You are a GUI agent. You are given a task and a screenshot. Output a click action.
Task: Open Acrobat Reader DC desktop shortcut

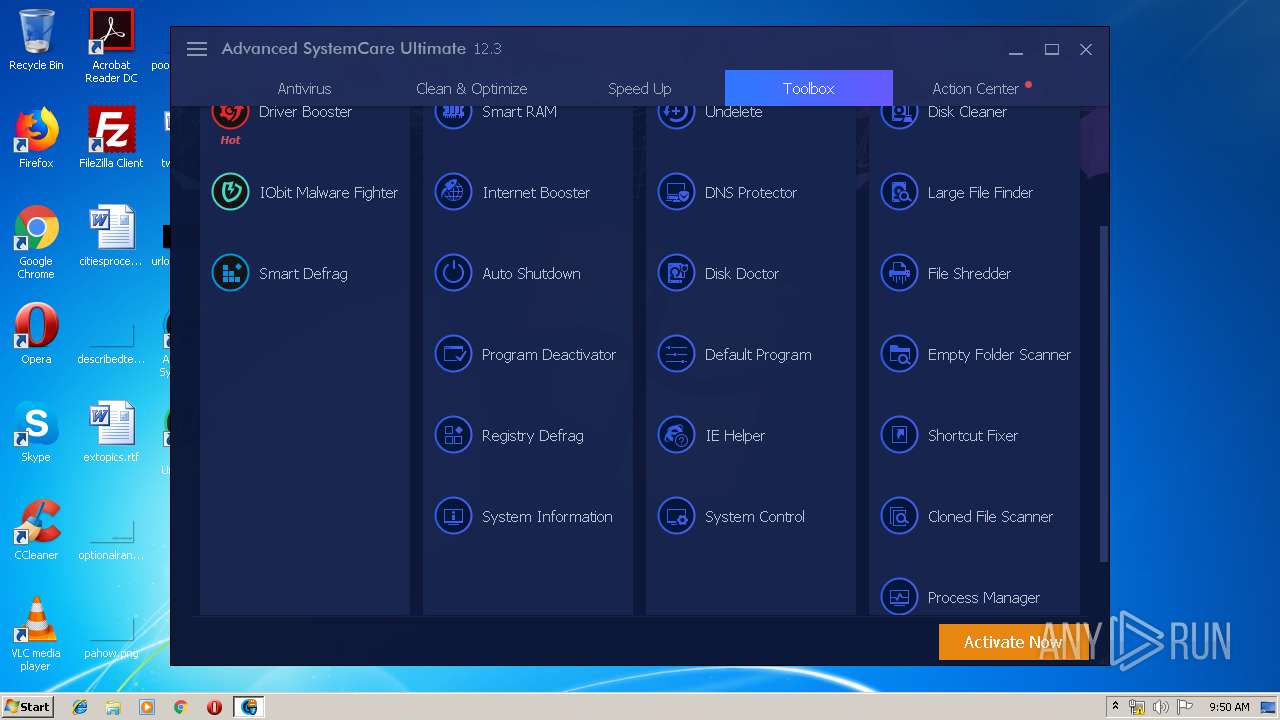pyautogui.click(x=111, y=46)
